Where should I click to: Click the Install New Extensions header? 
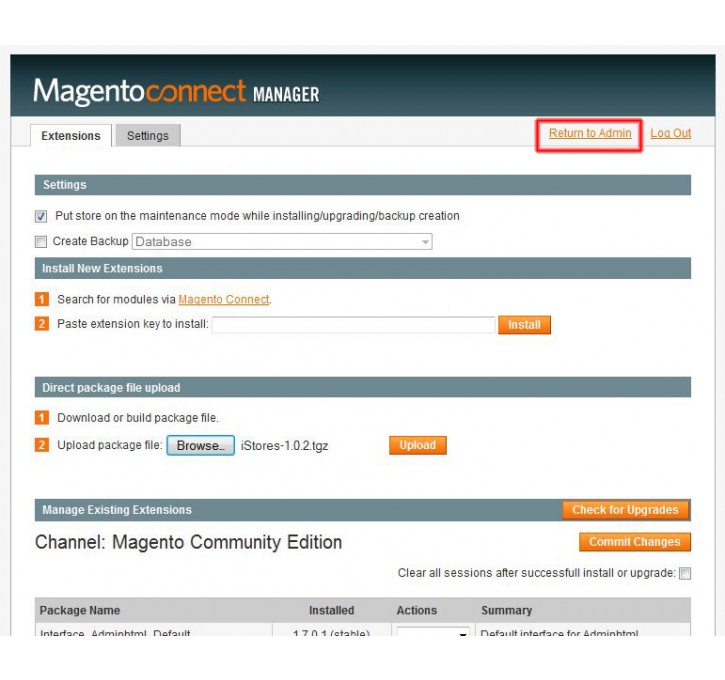(363, 268)
